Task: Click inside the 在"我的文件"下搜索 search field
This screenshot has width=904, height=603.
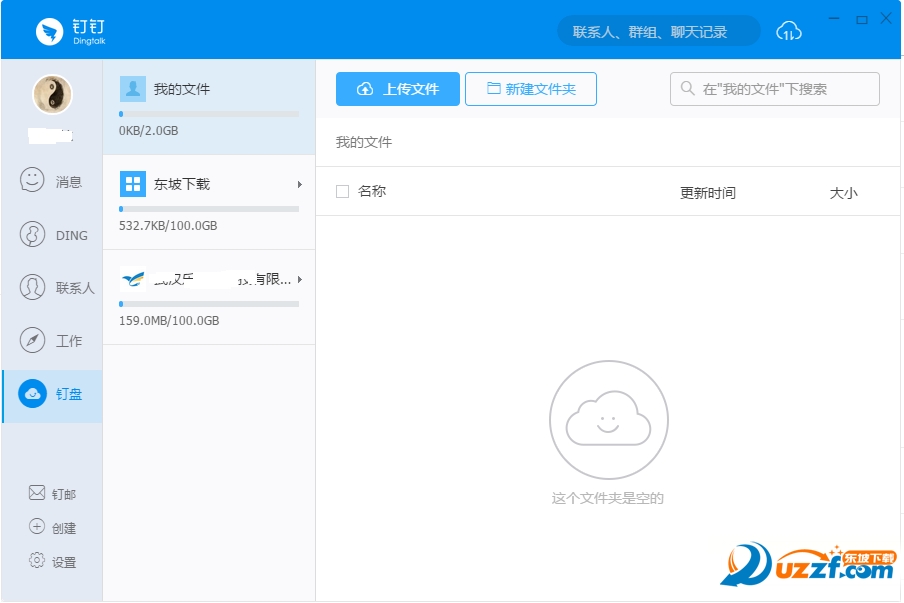Action: [775, 89]
